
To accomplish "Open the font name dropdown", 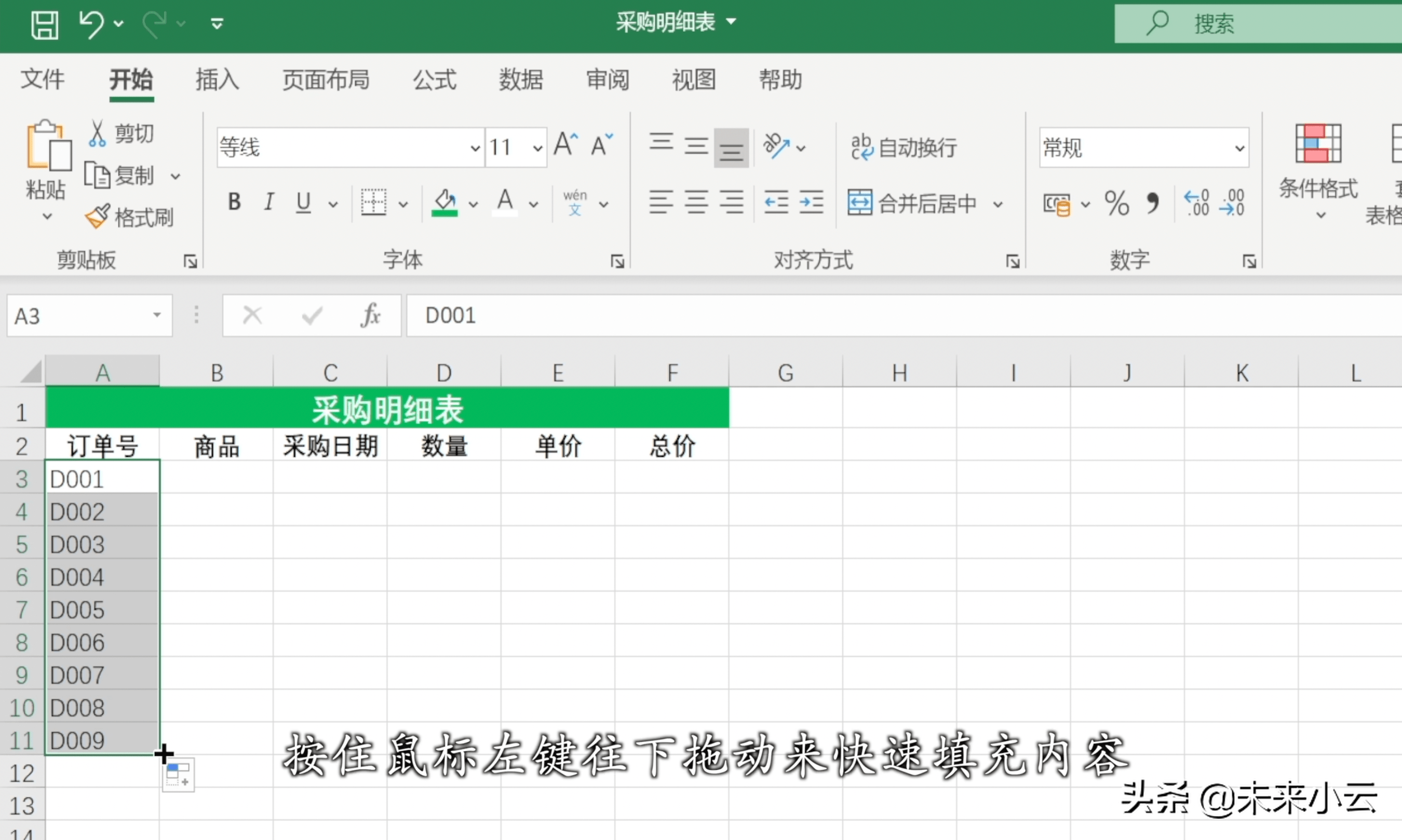I will [x=474, y=148].
